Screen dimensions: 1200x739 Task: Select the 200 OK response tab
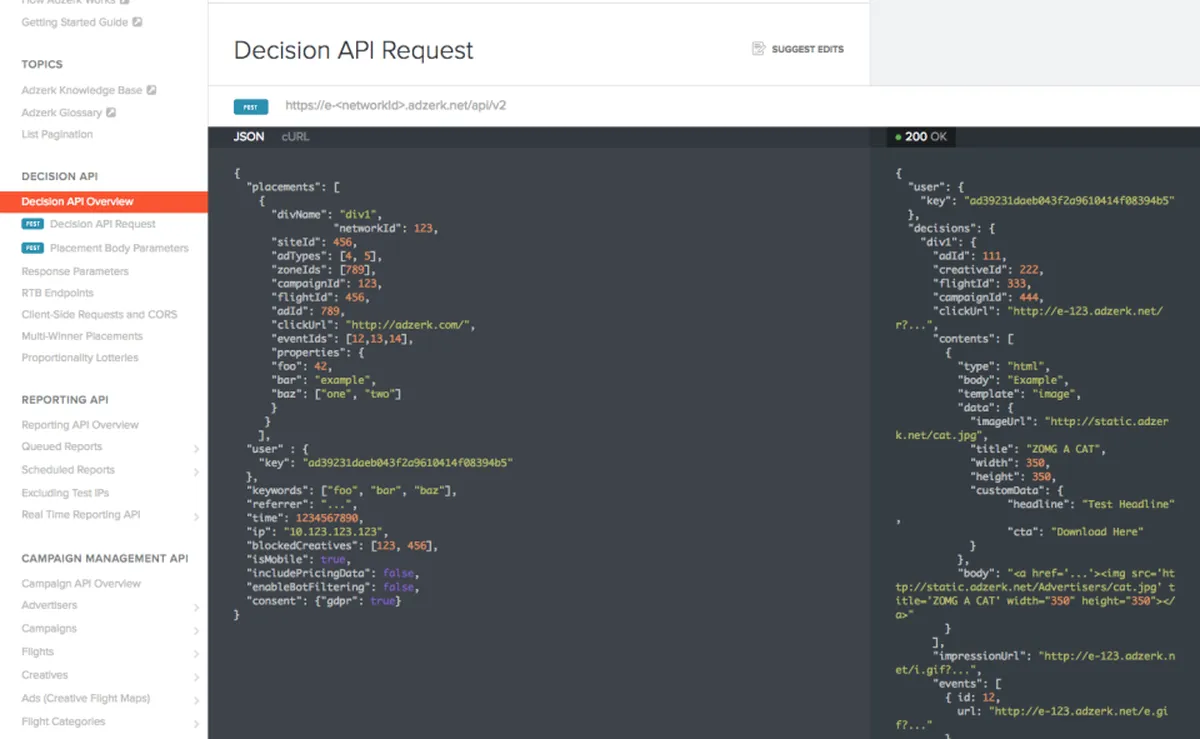(x=921, y=137)
